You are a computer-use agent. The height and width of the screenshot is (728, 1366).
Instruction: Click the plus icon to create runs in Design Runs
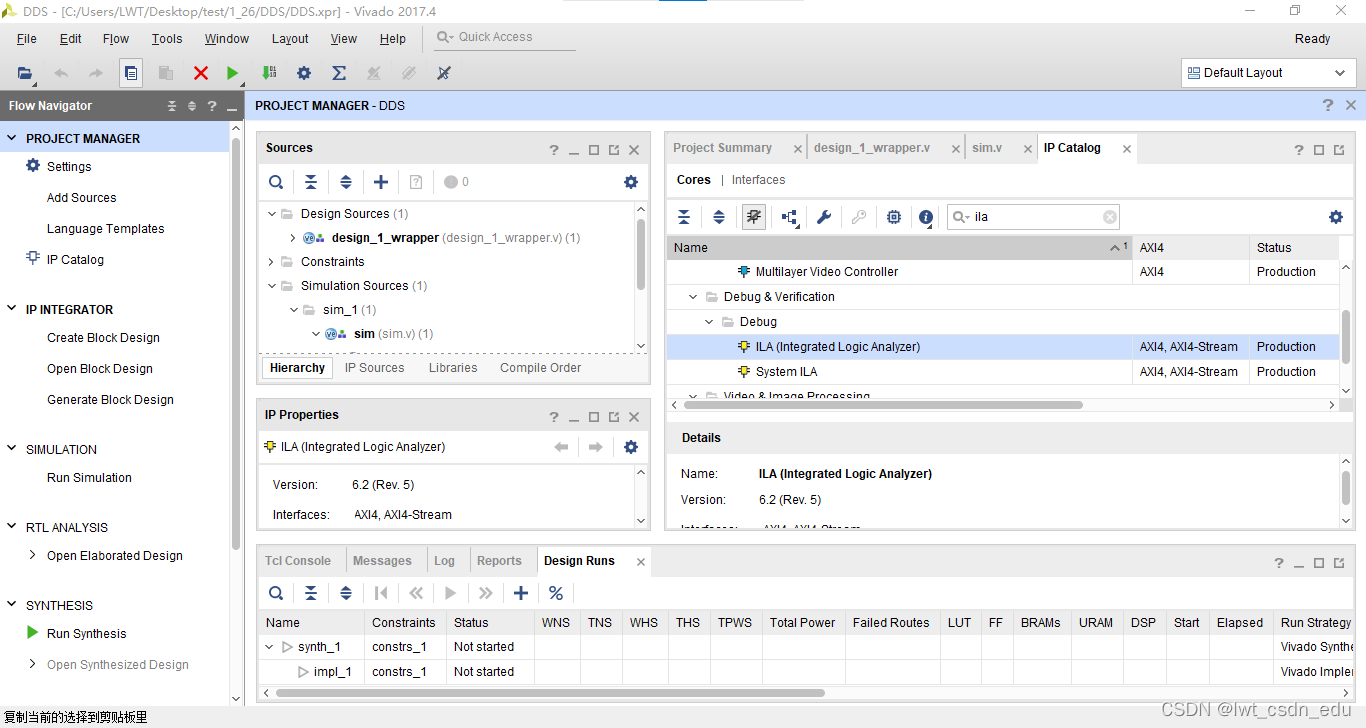click(521, 593)
